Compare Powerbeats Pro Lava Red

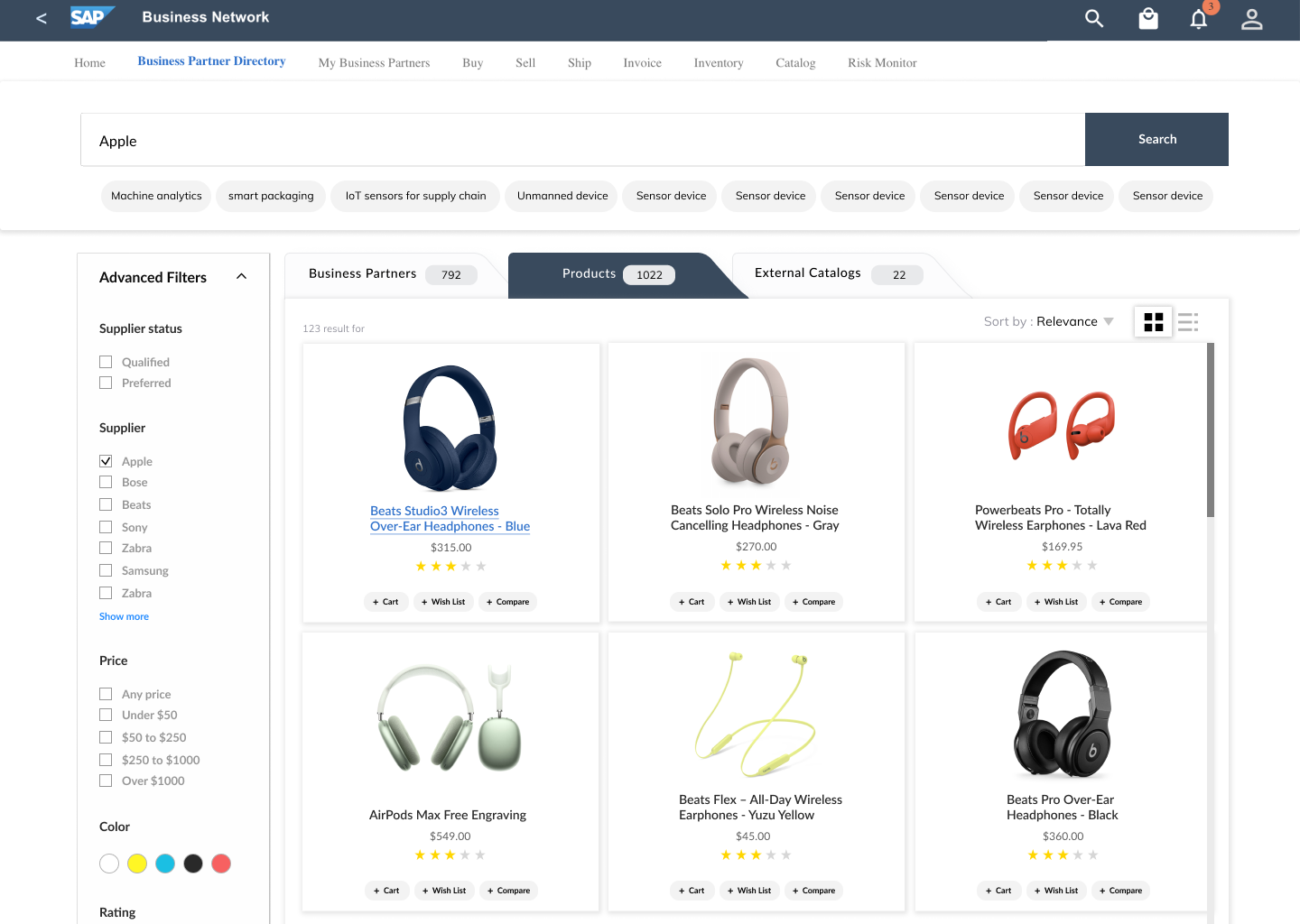tap(1120, 602)
